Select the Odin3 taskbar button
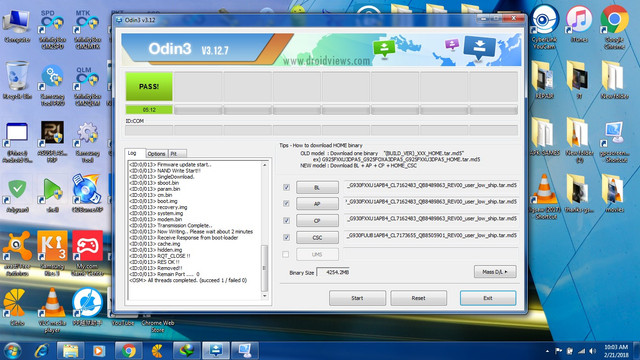 point(216,351)
